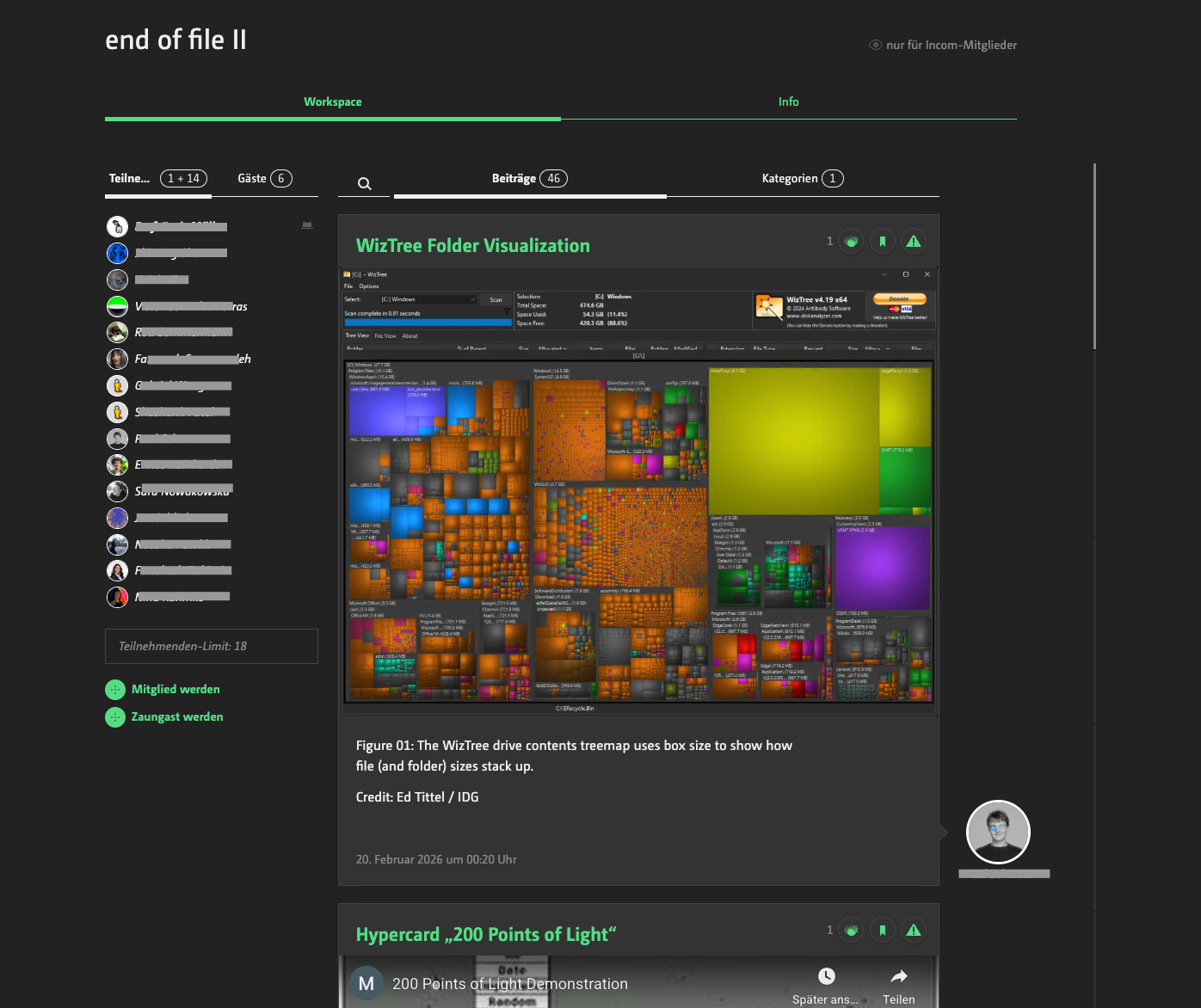Open the WizTree treemap screenshot image
1201x1008 pixels.
tap(638, 491)
